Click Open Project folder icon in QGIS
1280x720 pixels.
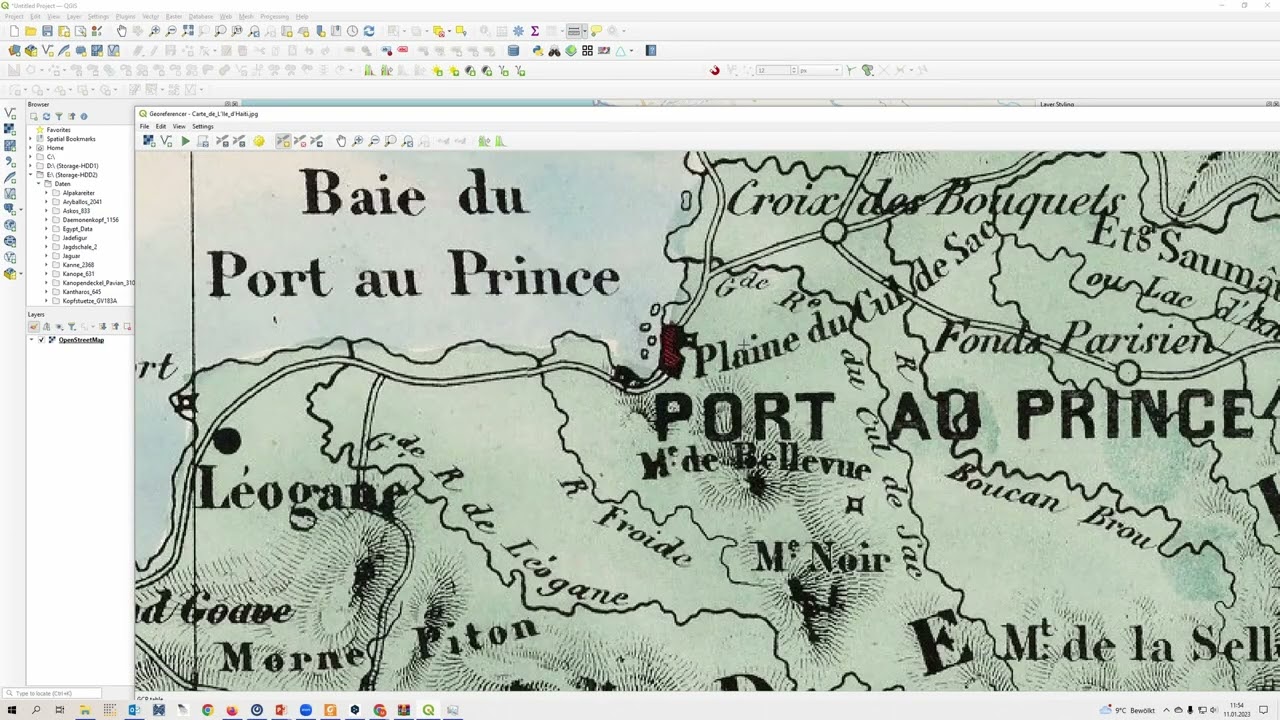click(30, 31)
